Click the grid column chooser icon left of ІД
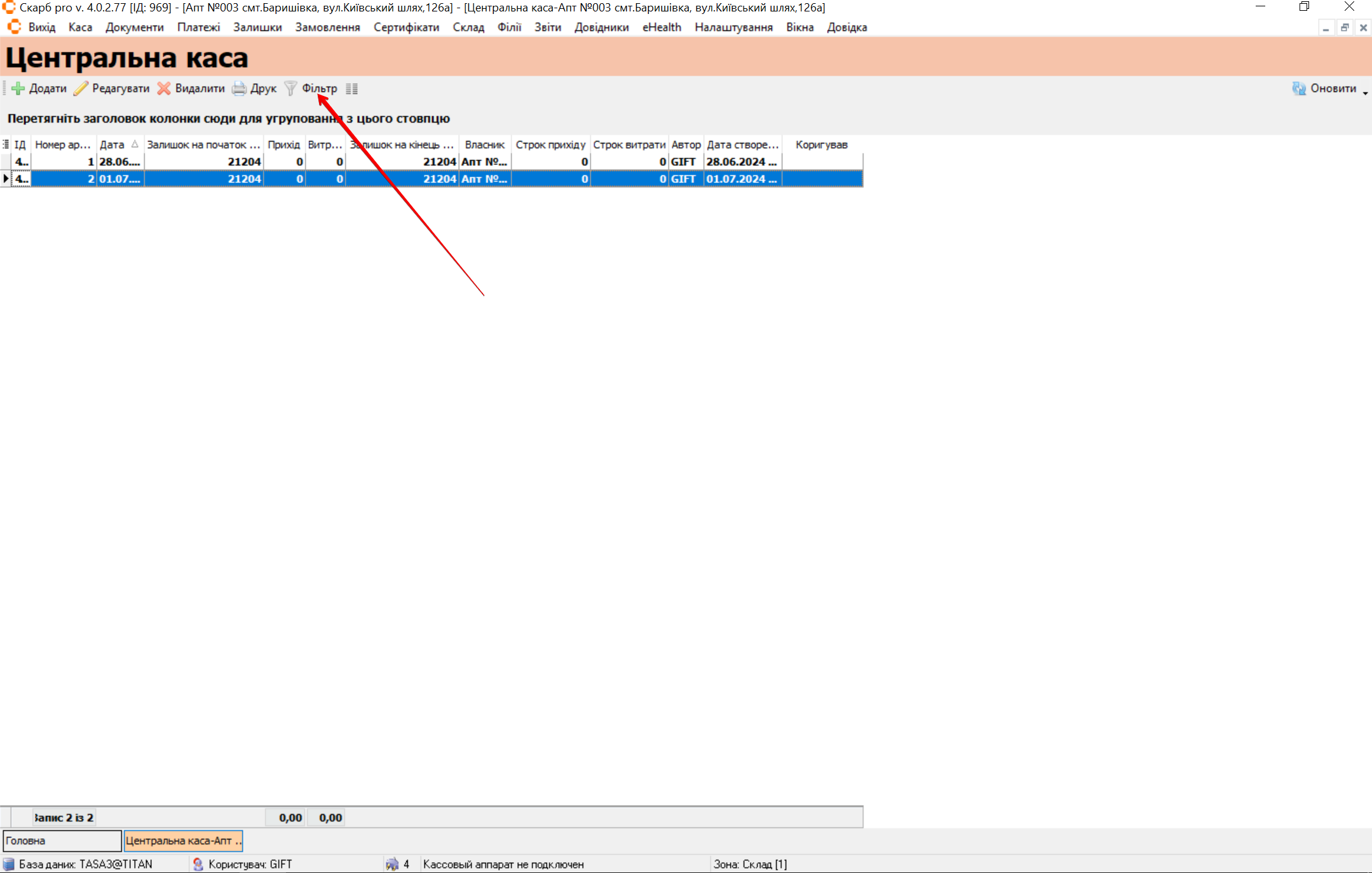1372x873 pixels. [6, 145]
